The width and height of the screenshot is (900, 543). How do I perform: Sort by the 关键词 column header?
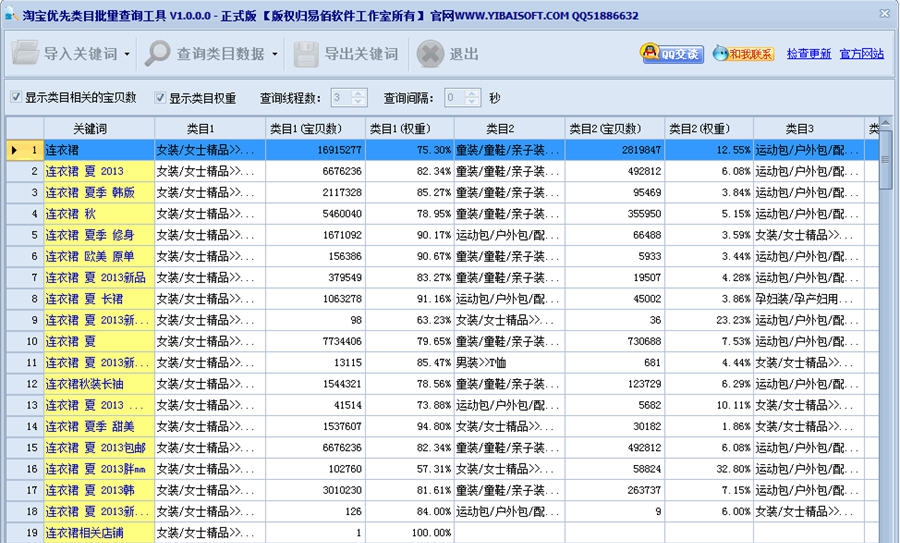point(99,129)
